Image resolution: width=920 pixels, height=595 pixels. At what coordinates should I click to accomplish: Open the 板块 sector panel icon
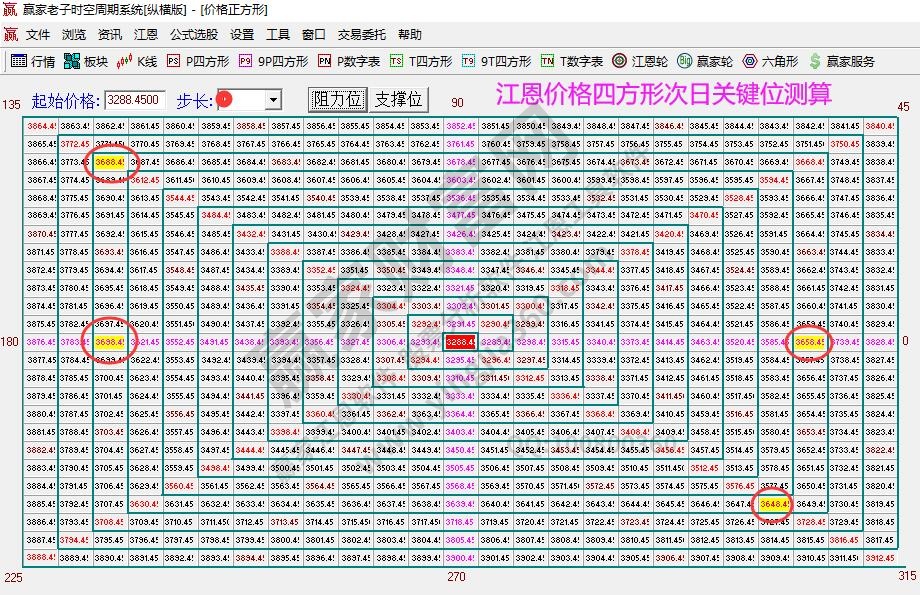[x=82, y=60]
